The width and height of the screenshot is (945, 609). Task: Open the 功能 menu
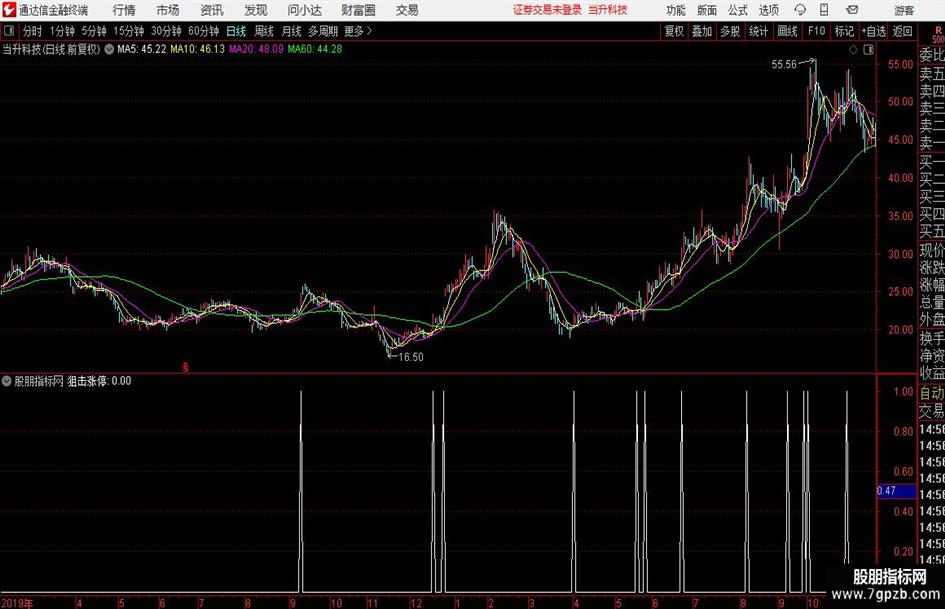tap(676, 10)
